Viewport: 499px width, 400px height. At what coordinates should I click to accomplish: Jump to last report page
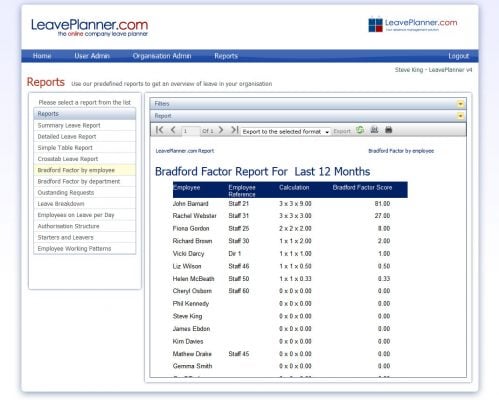235,130
